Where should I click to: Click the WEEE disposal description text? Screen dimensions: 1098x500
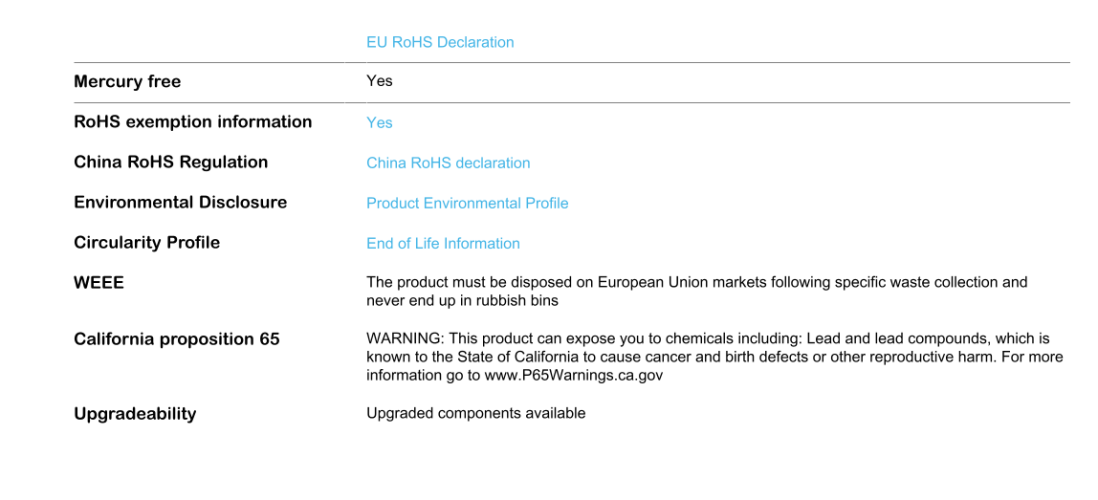tap(697, 291)
